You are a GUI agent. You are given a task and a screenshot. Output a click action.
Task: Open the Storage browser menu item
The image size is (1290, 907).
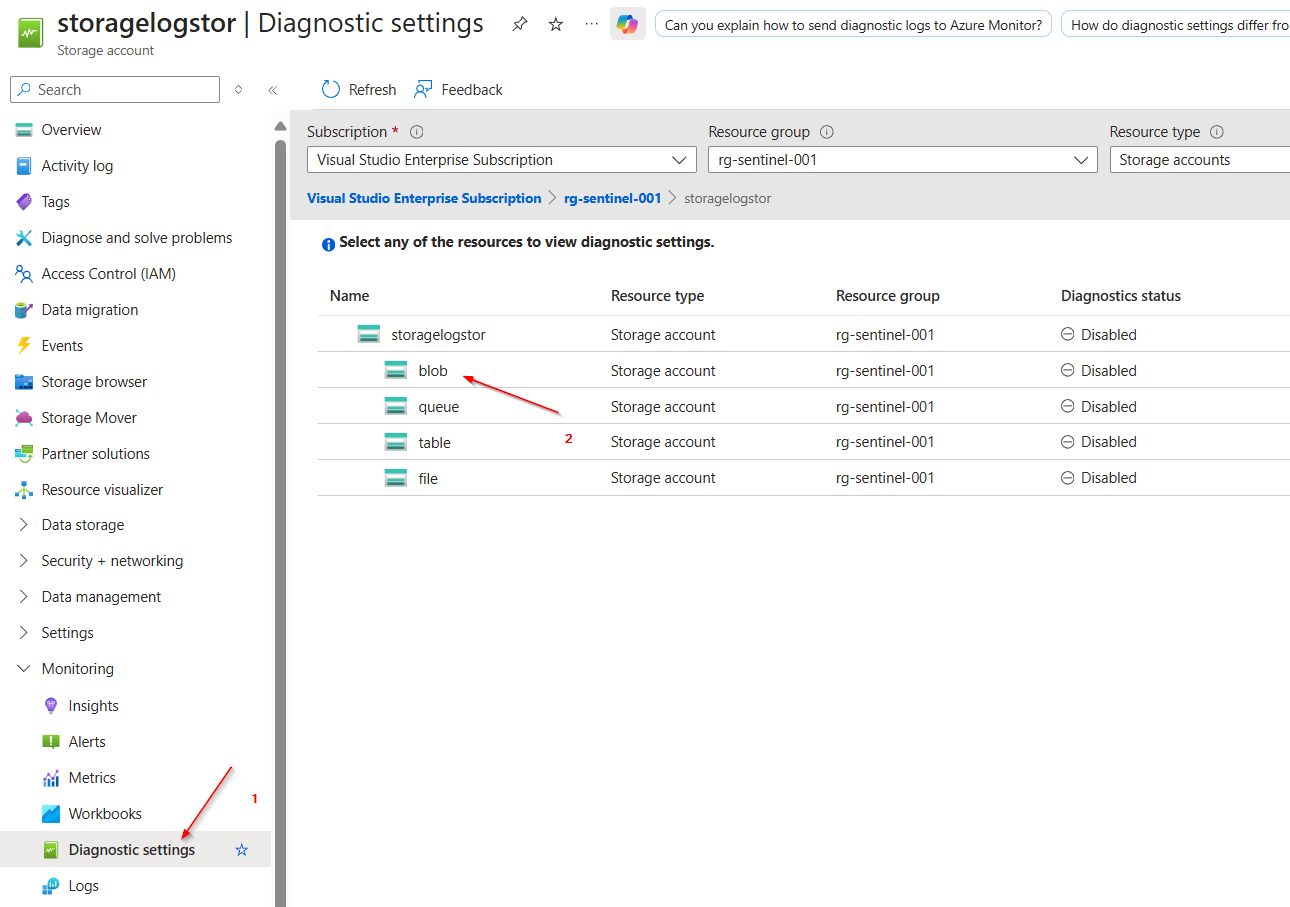pyautogui.click(x=94, y=382)
